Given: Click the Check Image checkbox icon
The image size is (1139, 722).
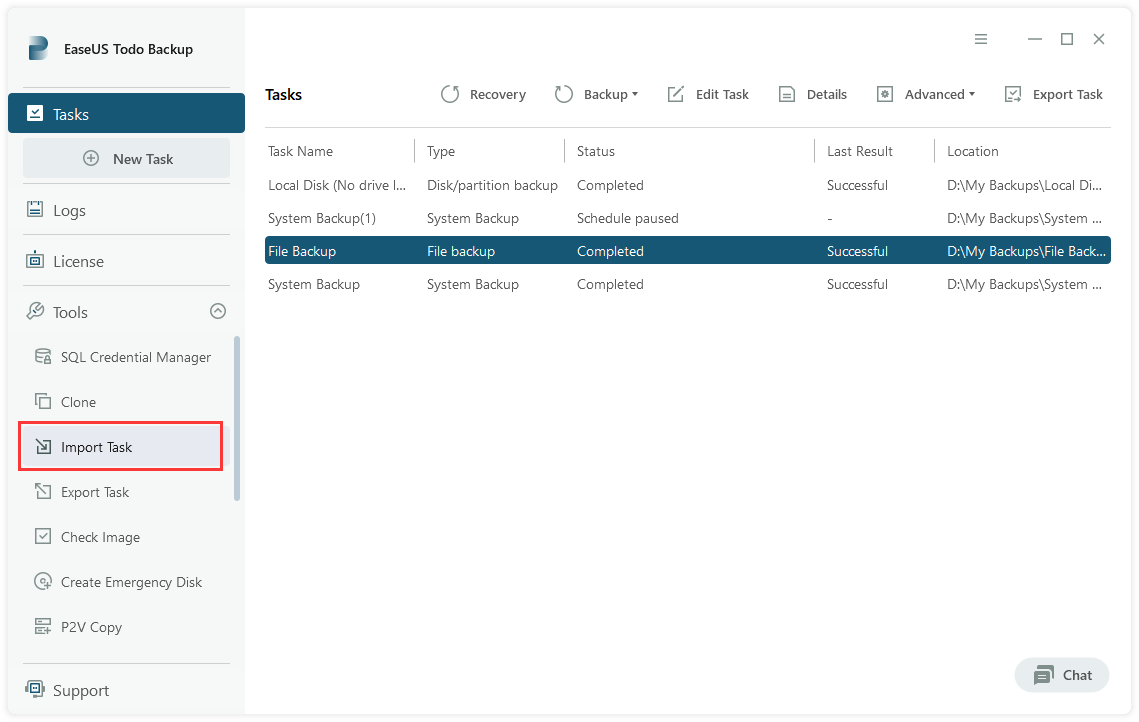Looking at the screenshot, I should click(x=43, y=536).
